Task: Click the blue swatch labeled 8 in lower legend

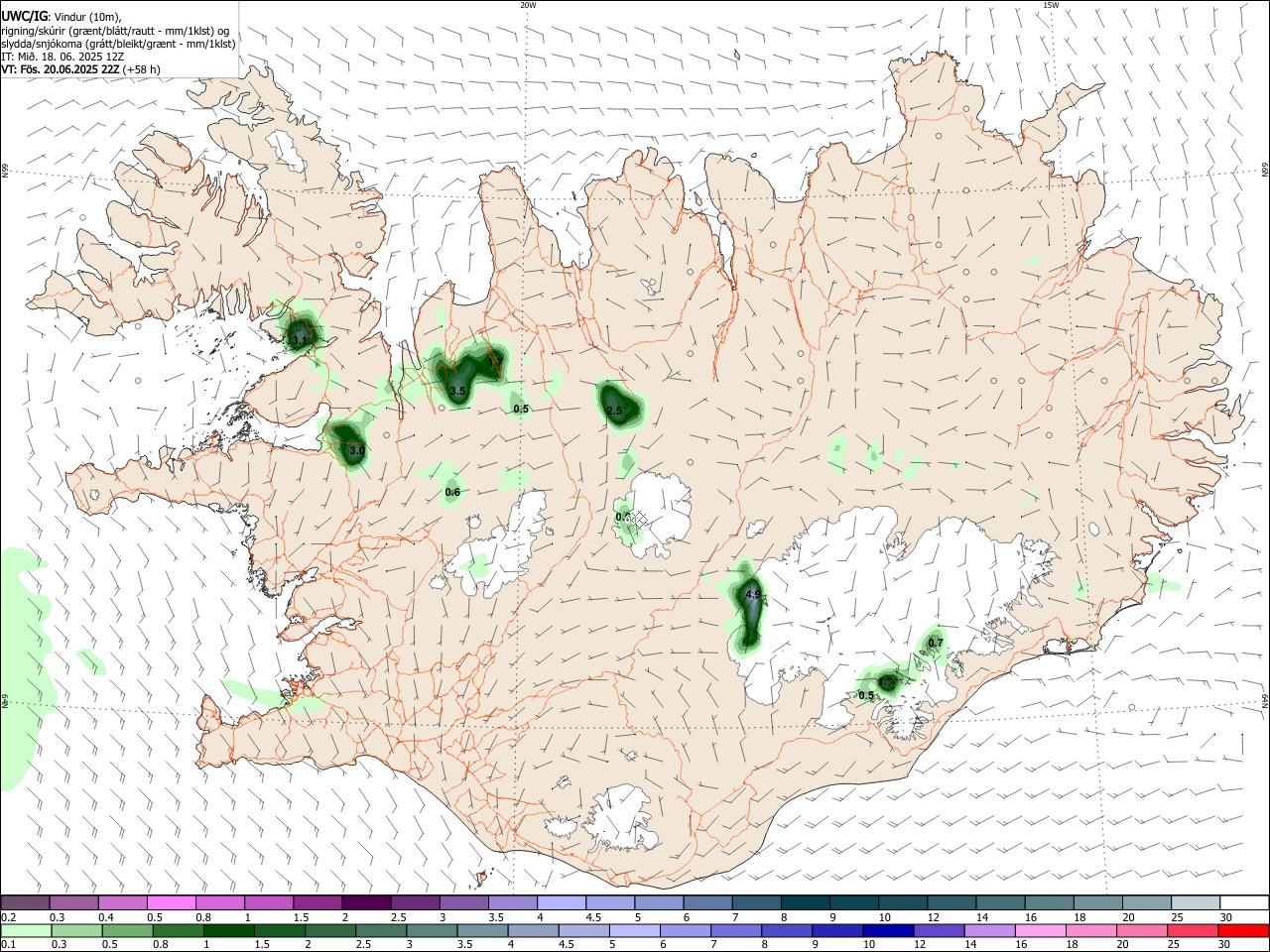Action: point(787,930)
